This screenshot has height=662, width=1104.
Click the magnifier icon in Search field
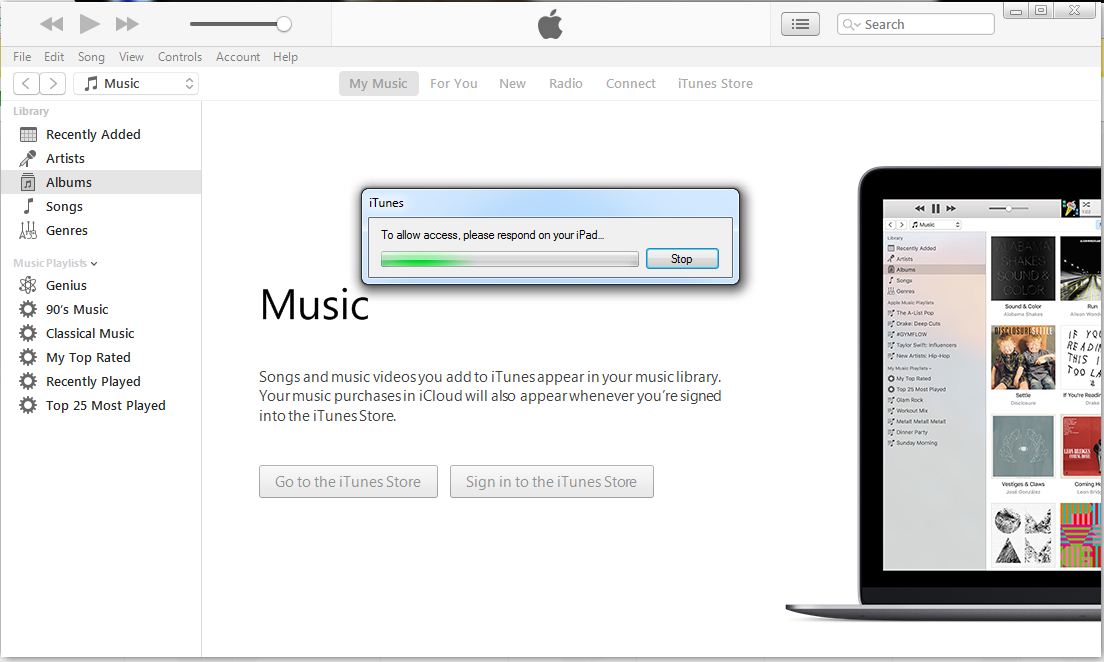(x=851, y=25)
